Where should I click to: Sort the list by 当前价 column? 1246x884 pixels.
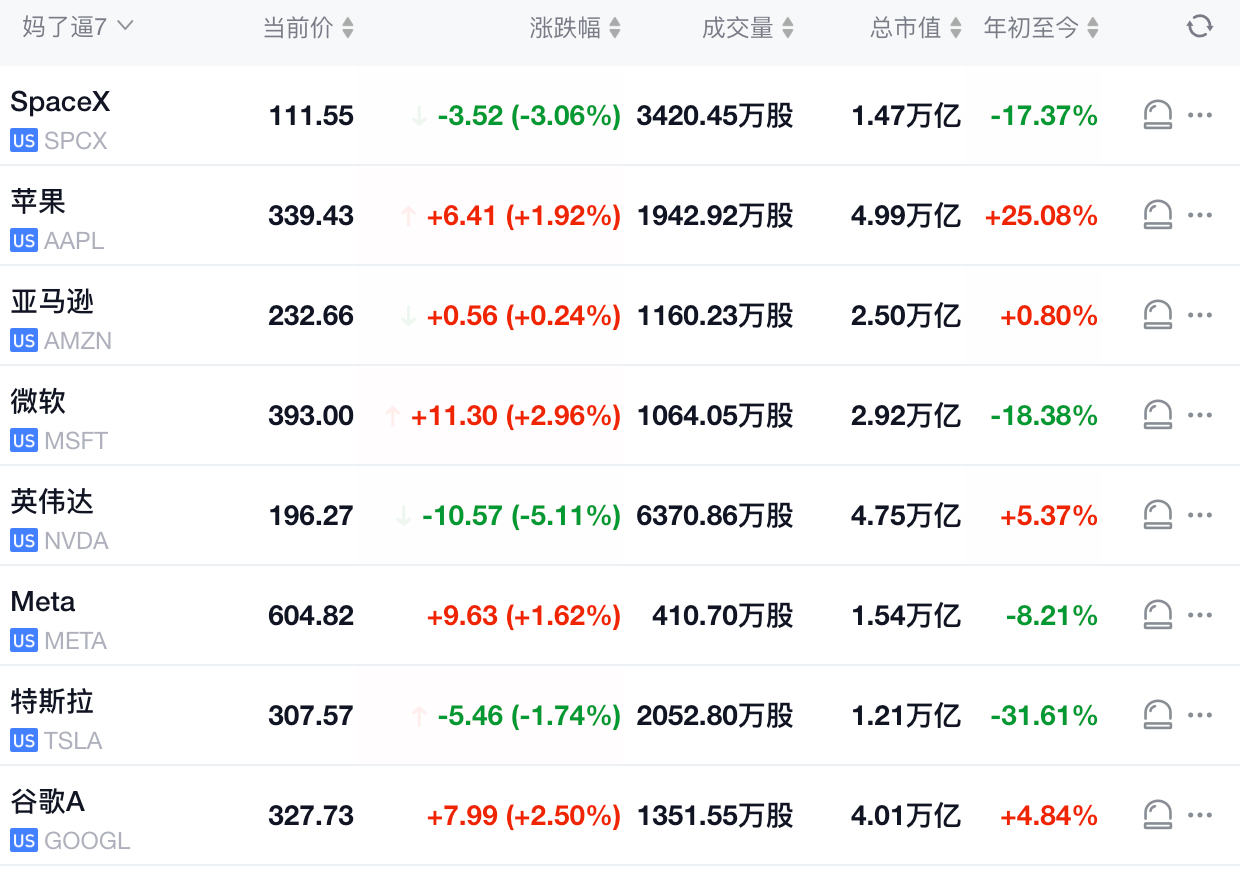[308, 28]
